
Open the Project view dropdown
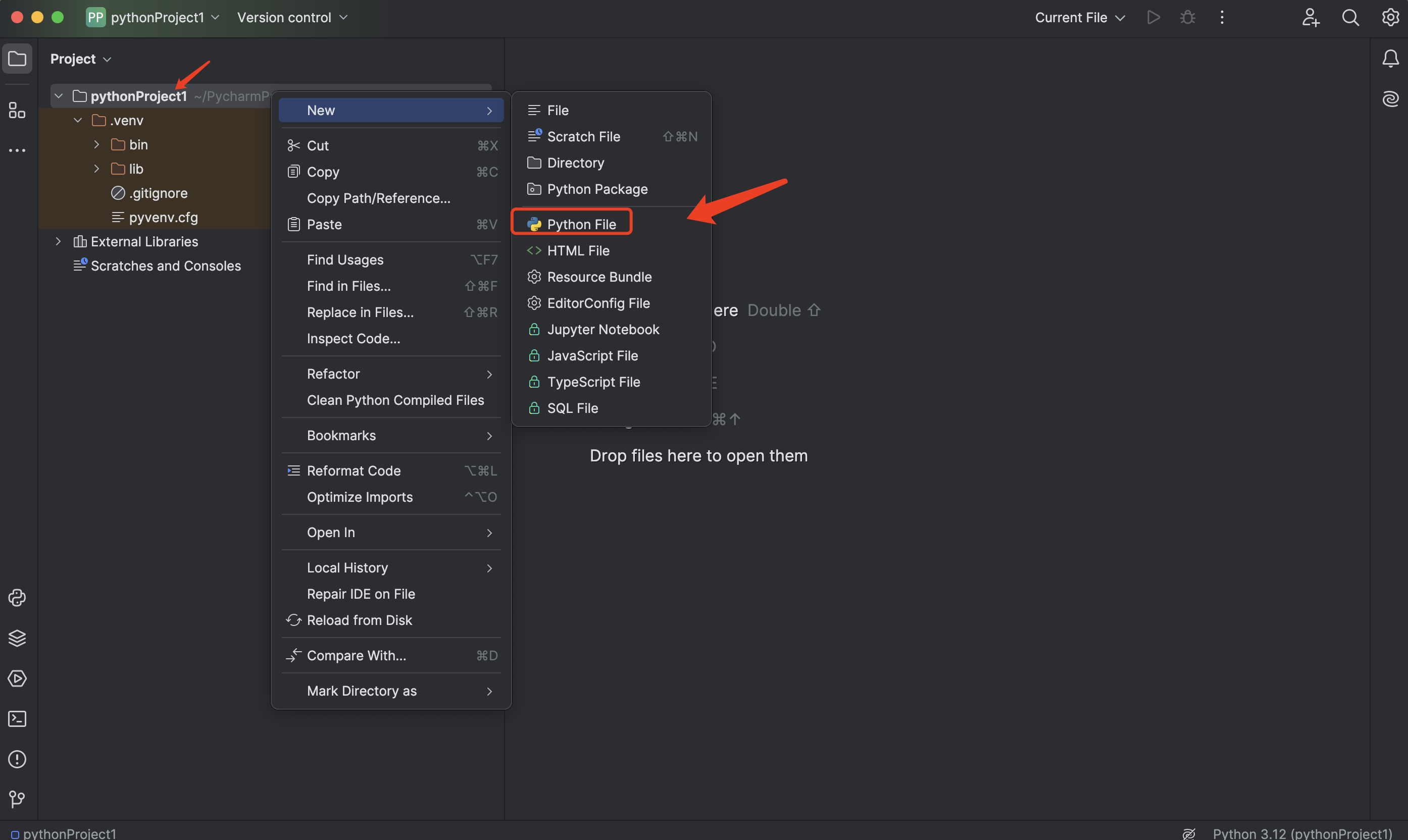tap(80, 59)
